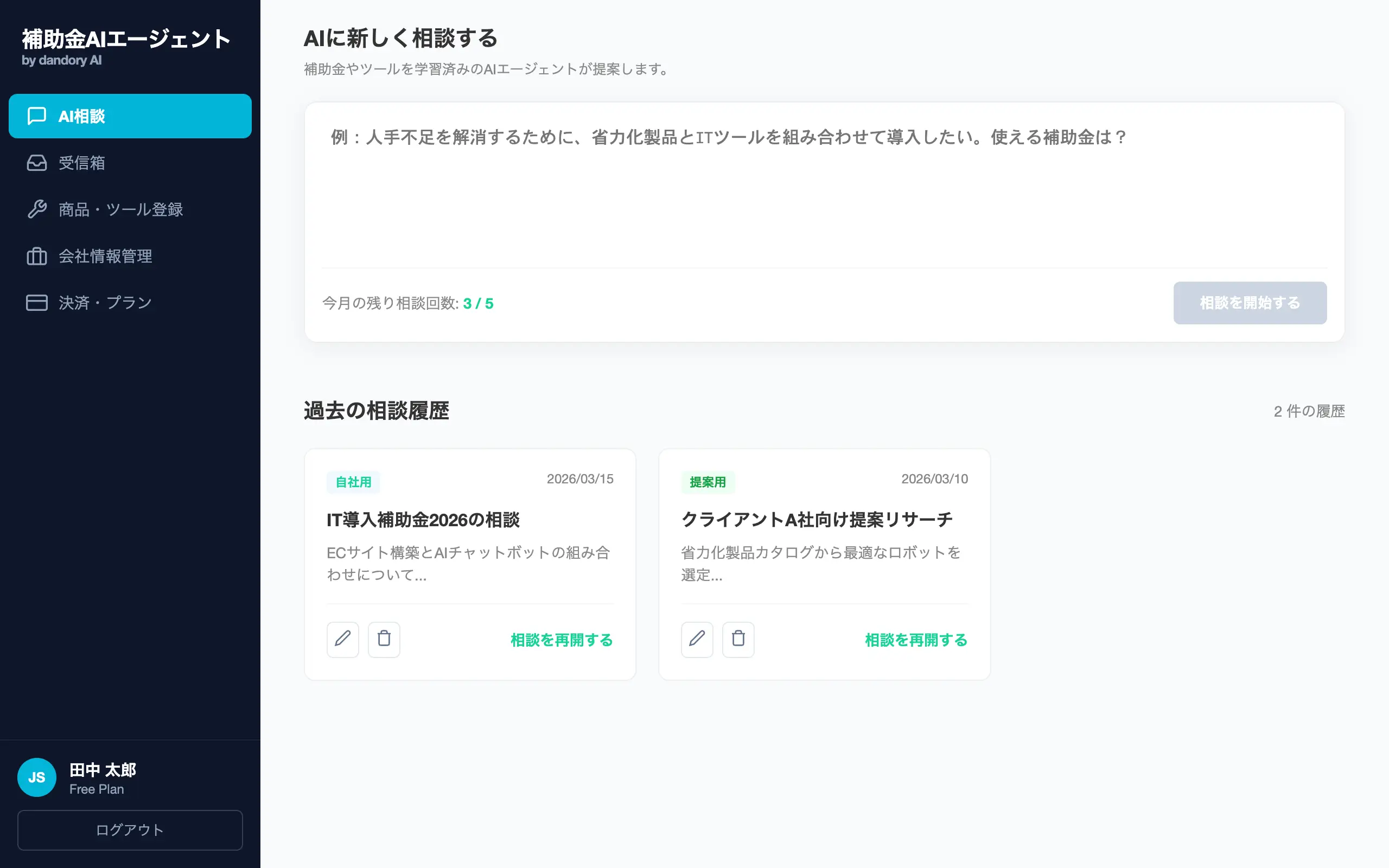Click the ECサイト構築とAIチャットボット description text

coord(468,563)
